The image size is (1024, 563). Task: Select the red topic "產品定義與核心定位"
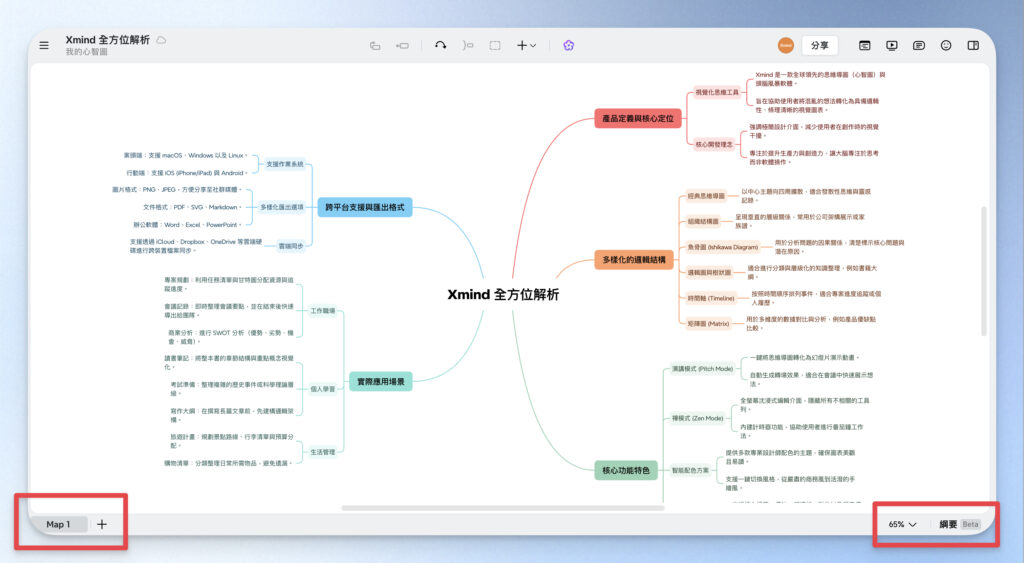(x=638, y=119)
